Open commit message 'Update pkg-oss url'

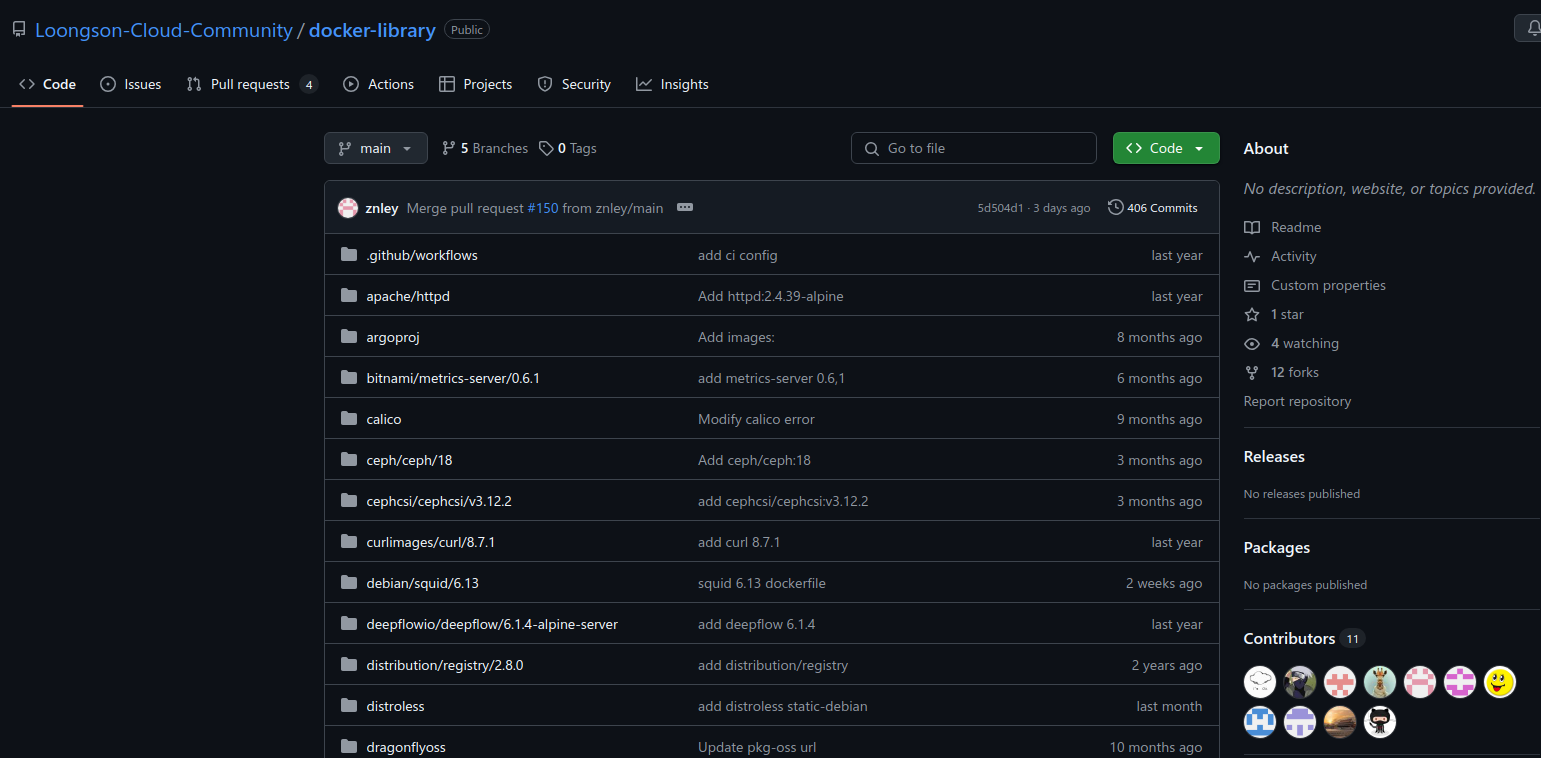[757, 747]
